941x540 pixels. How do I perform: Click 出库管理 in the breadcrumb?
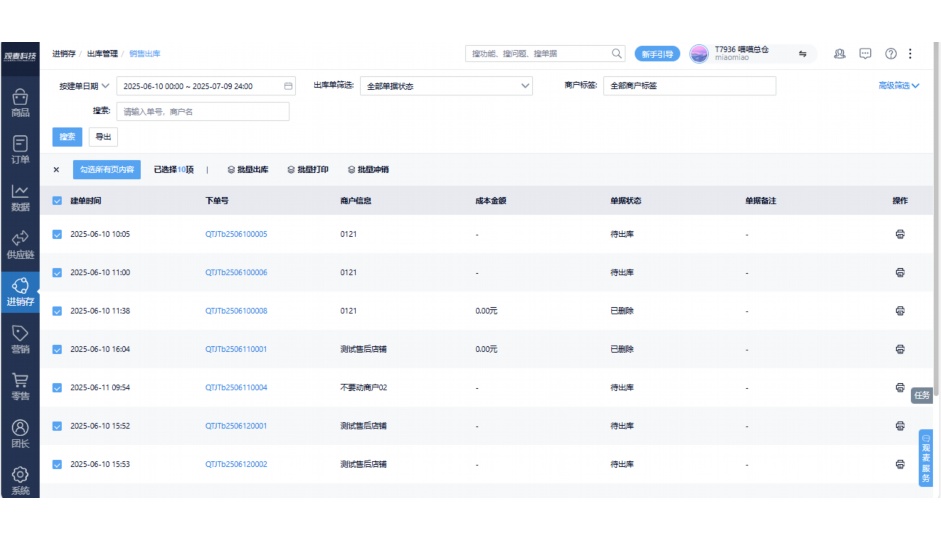click(102, 54)
